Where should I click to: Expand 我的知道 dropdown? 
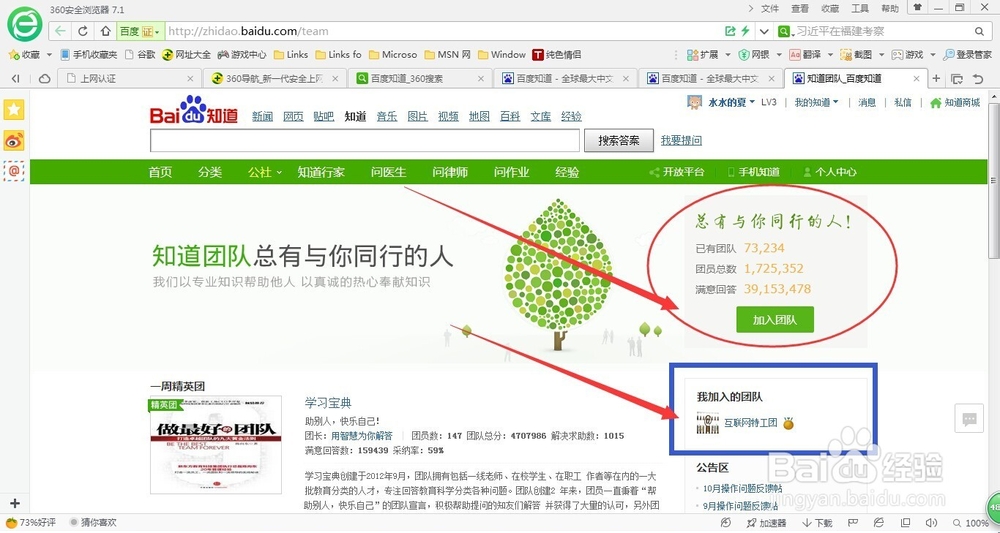click(816, 102)
